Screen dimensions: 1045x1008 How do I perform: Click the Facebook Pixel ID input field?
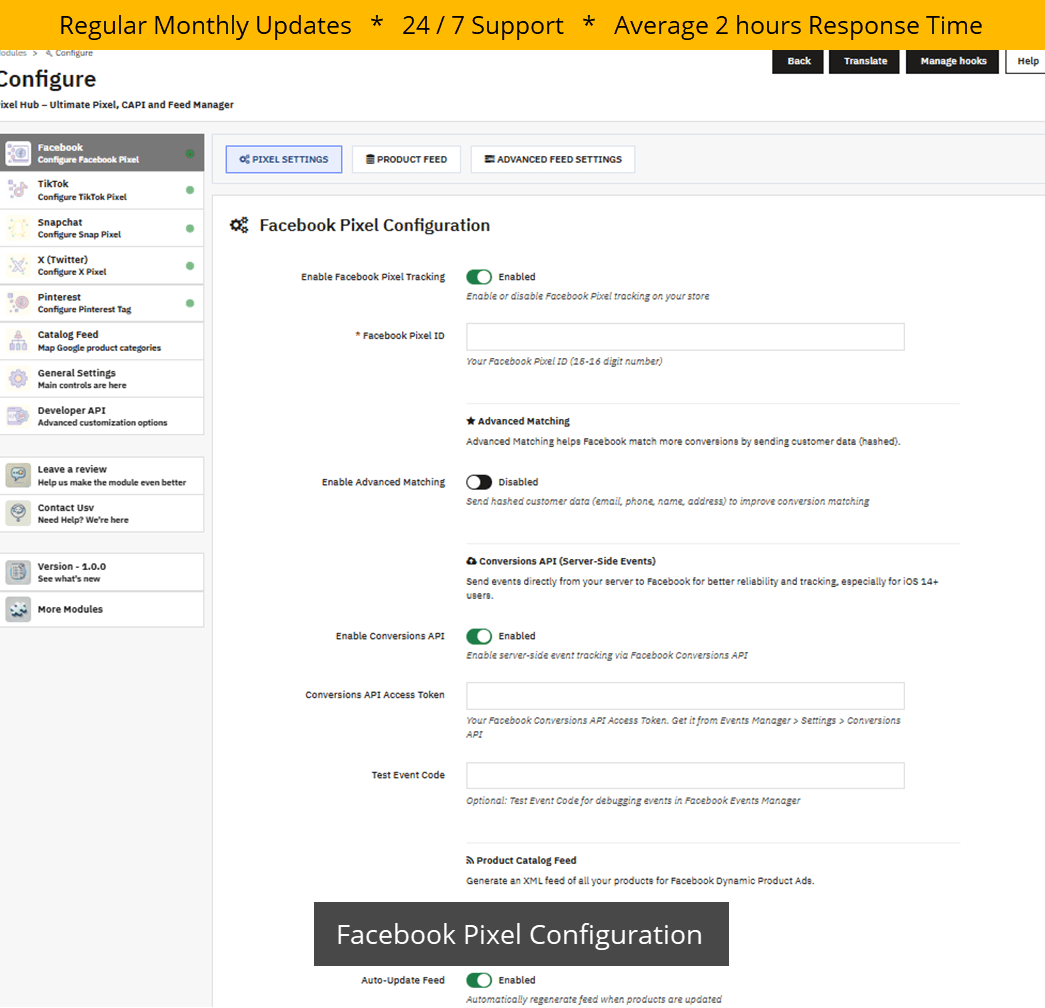685,337
